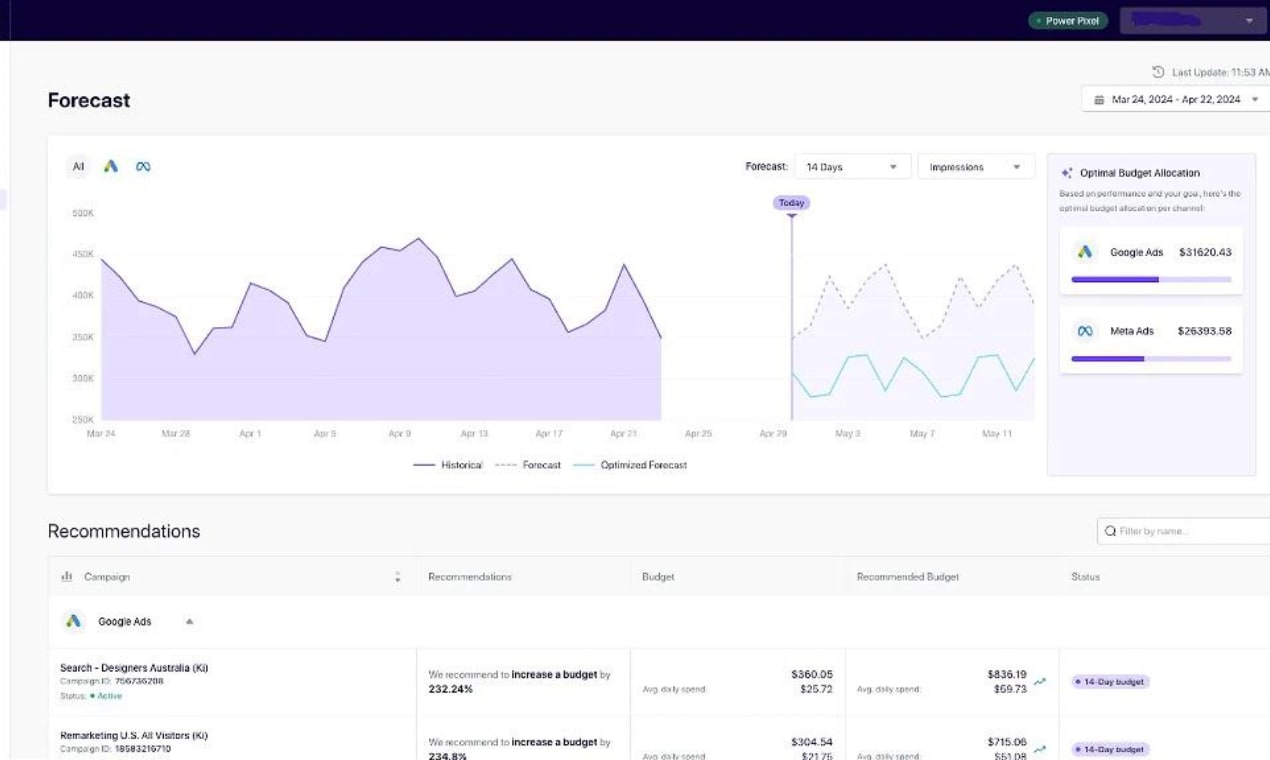1270x760 pixels.
Task: Click the Today marker on the chart
Action: (791, 203)
